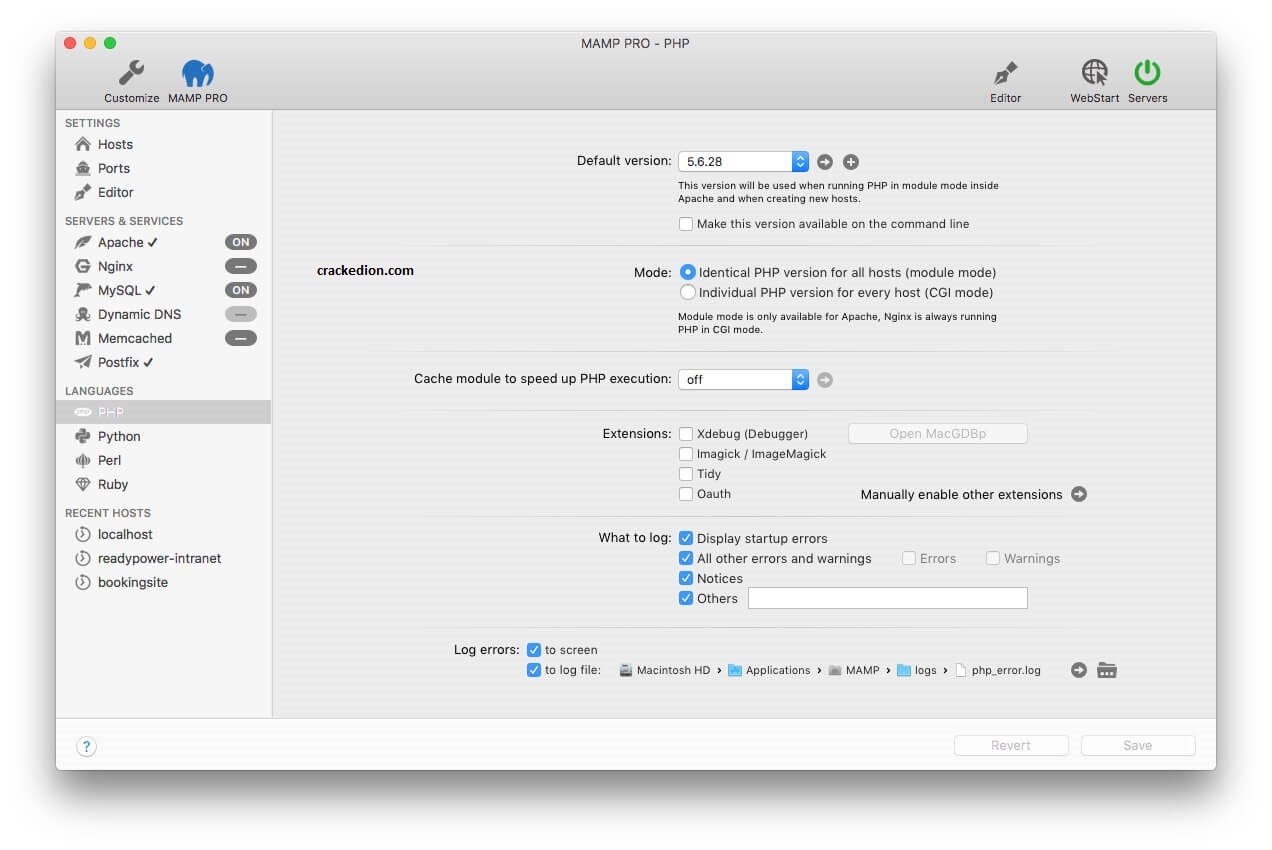Uncheck Log errors to log file
Screen dimensions: 1272x850
pos(534,670)
